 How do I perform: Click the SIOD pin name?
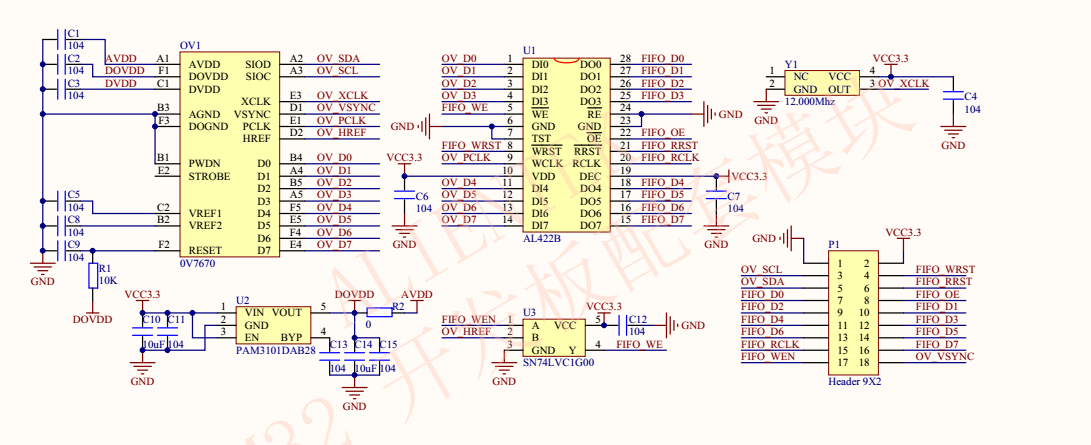(258, 64)
